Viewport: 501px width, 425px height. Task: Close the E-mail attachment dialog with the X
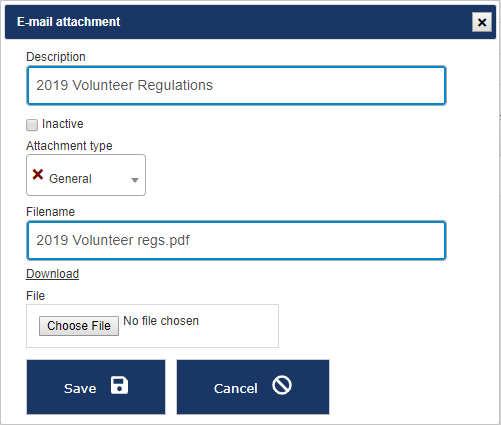point(482,22)
